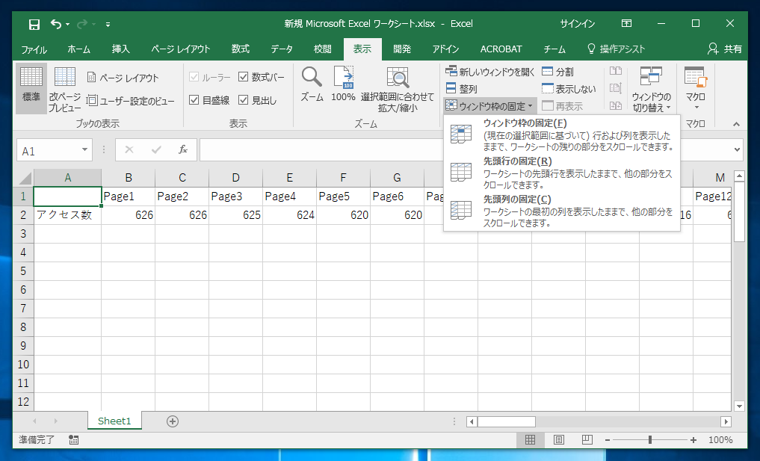Screen dimensions: 760x461
Task: Select the Page3 cell
Action: pos(236,196)
